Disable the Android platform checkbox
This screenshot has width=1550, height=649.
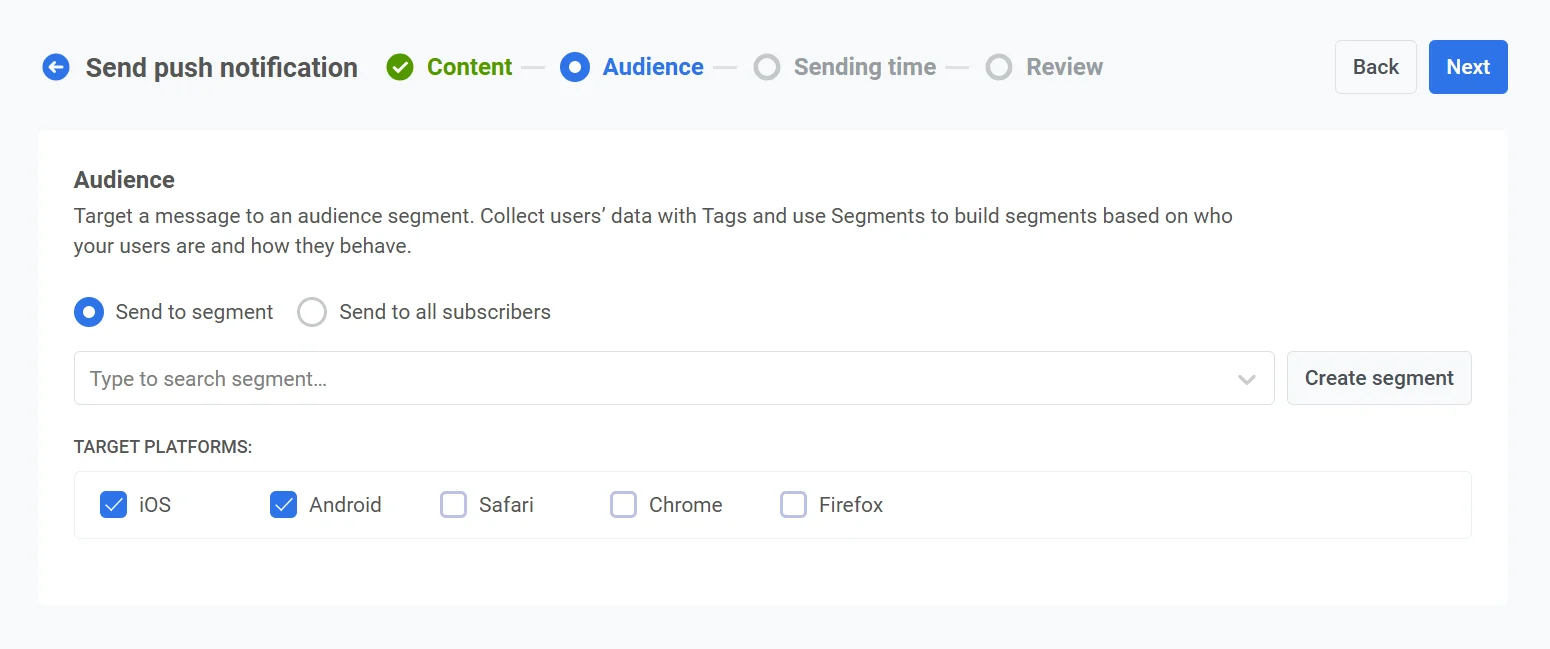[x=284, y=505]
